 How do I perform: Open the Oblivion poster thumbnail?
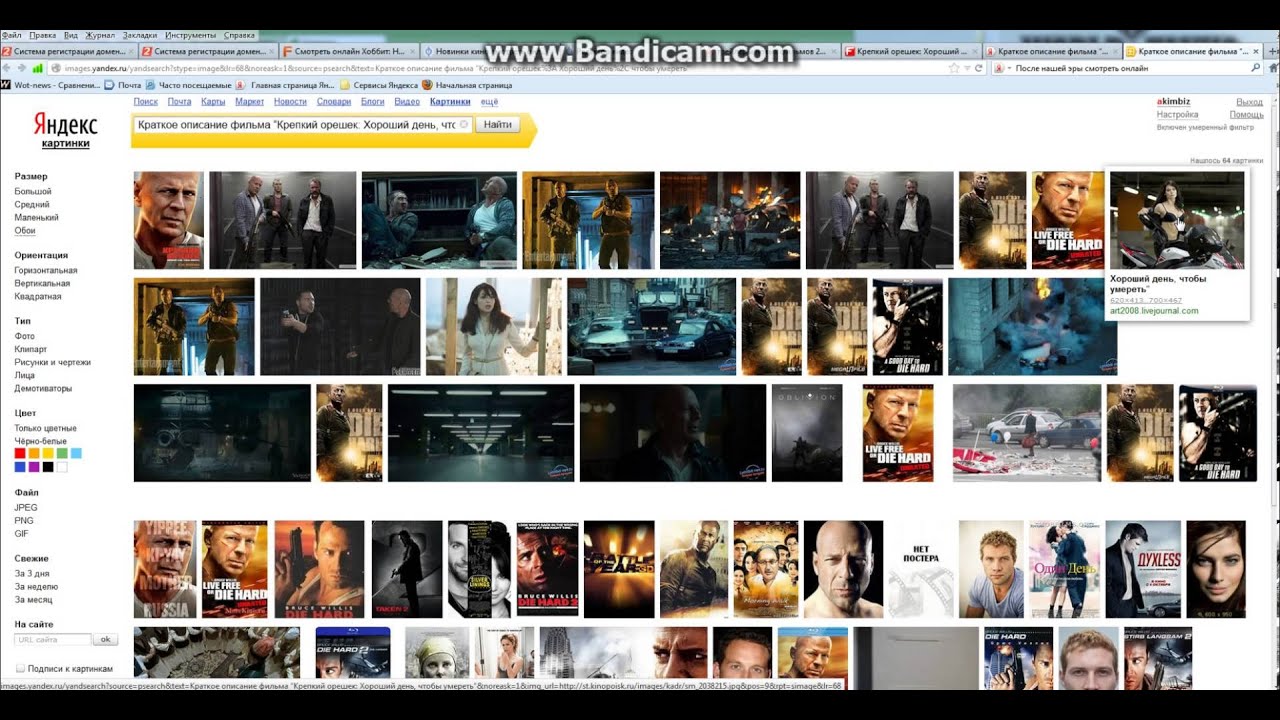click(807, 433)
